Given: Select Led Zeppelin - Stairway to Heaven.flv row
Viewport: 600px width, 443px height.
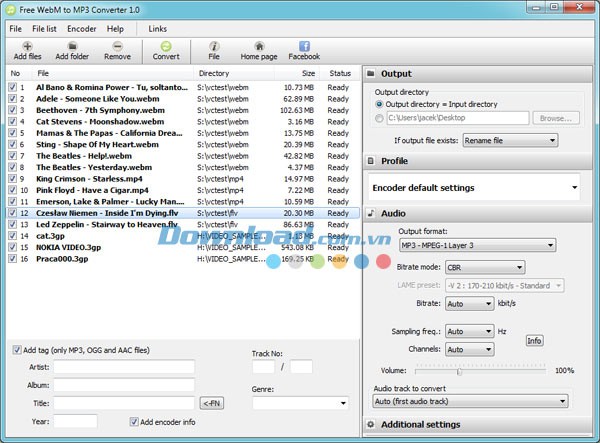Looking at the screenshot, I should (x=183, y=225).
